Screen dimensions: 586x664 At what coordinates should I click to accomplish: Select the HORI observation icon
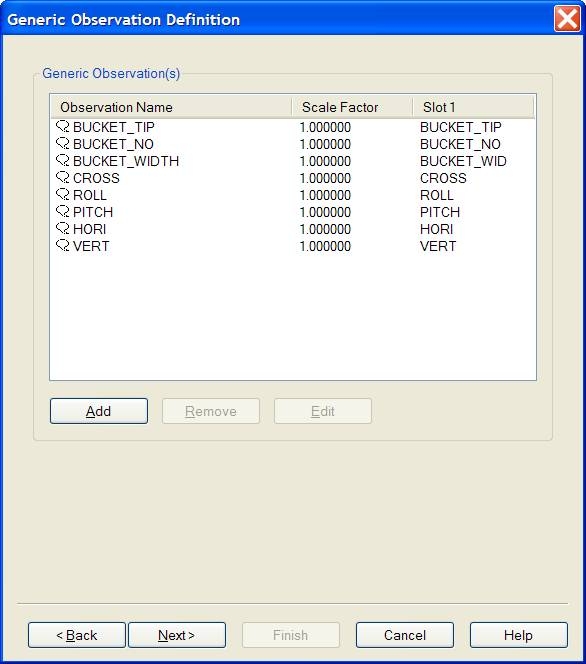click(x=63, y=228)
